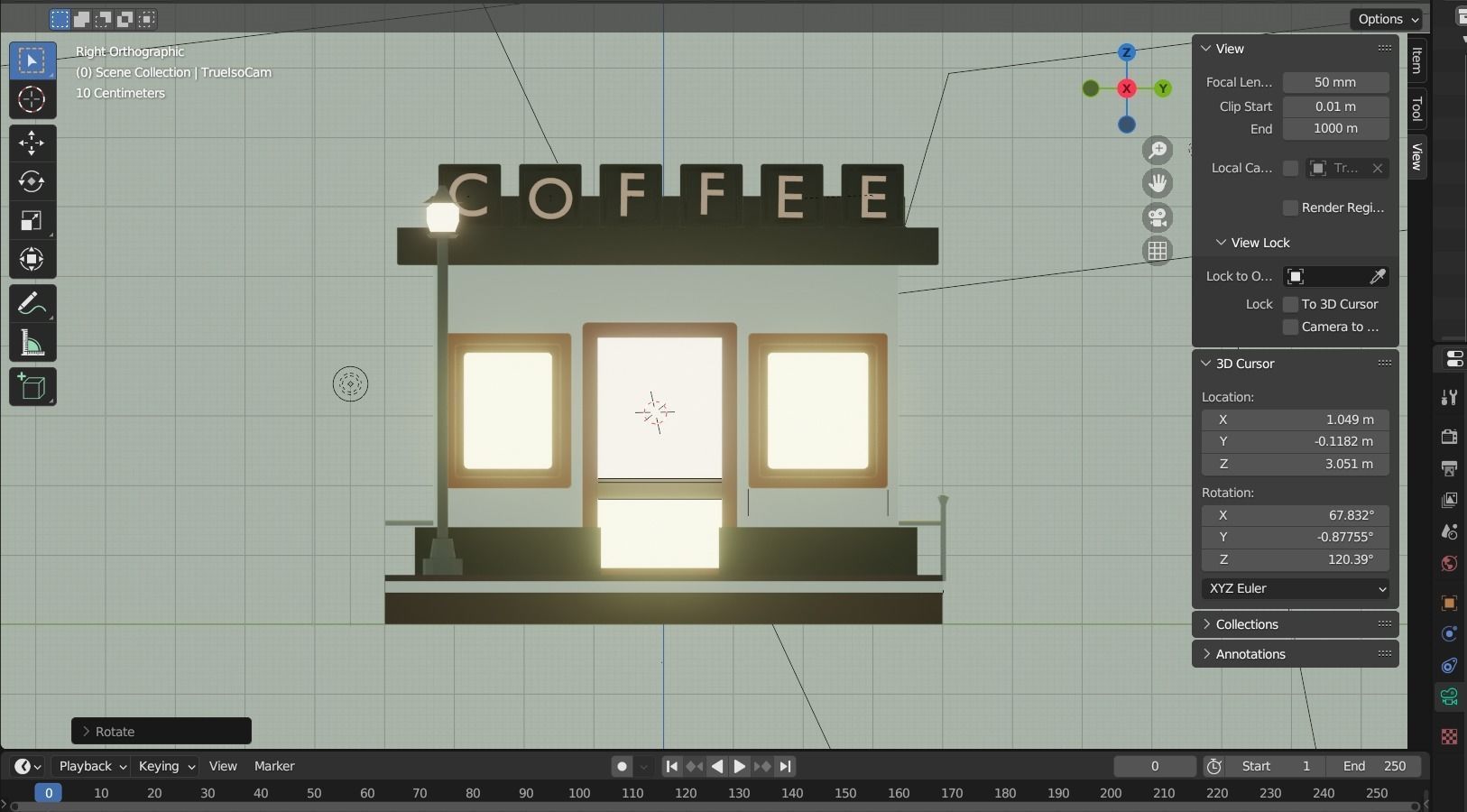Image resolution: width=1467 pixels, height=812 pixels.
Task: Play animation in reverse
Action: [717, 766]
